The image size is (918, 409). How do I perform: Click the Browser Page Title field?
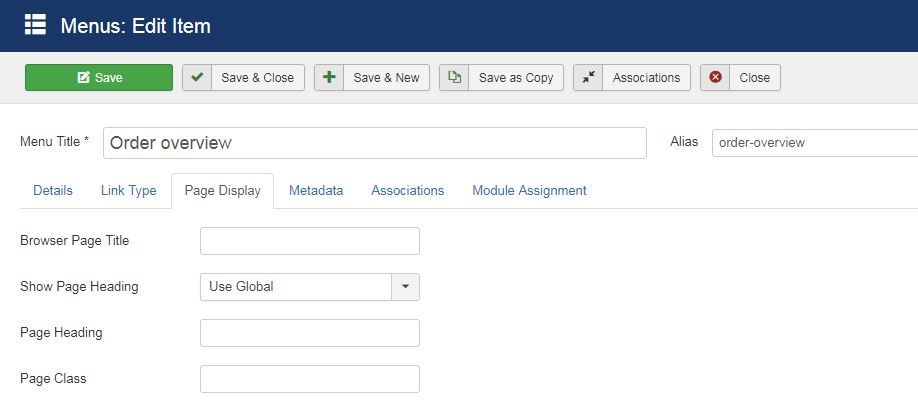tap(310, 241)
